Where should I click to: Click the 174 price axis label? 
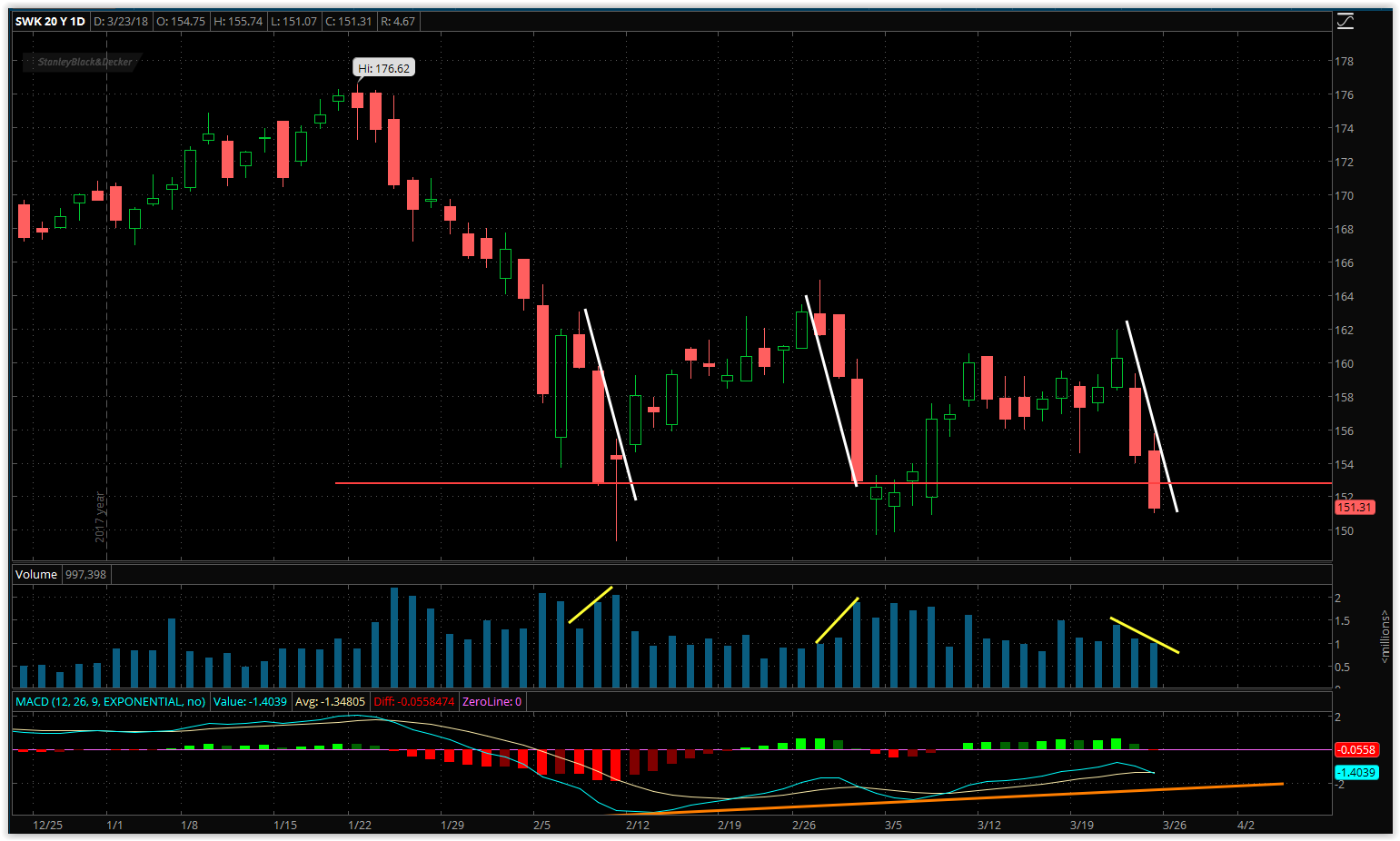tap(1344, 128)
